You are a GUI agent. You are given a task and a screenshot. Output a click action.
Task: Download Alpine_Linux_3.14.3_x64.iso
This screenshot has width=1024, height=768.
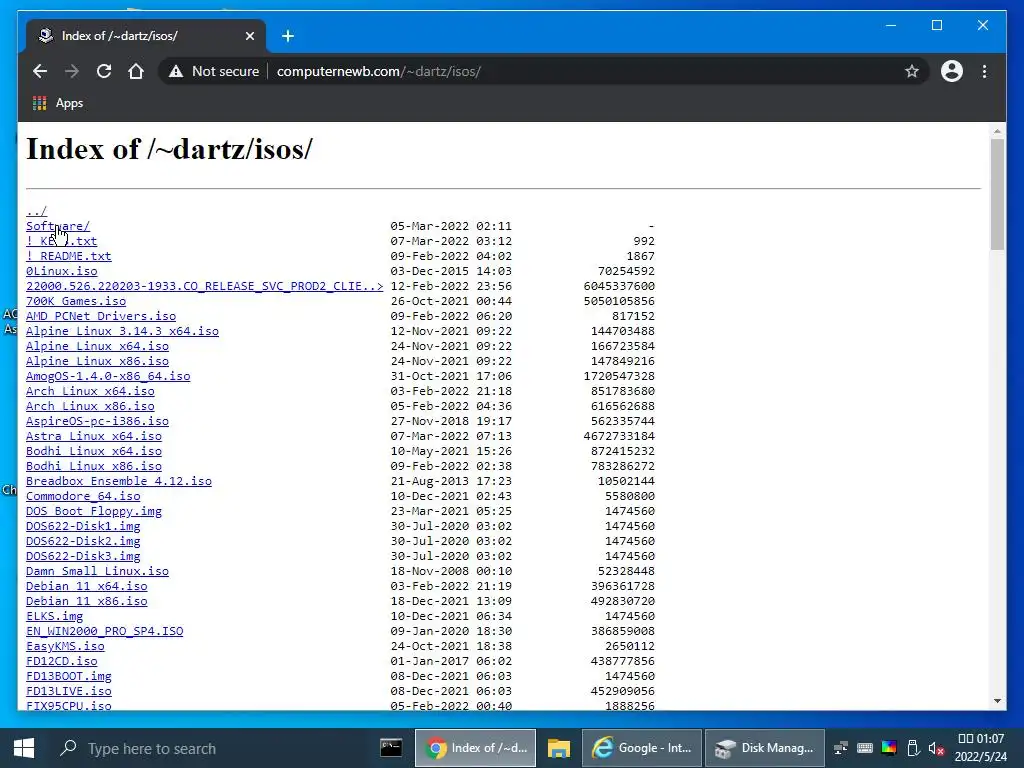point(122,331)
